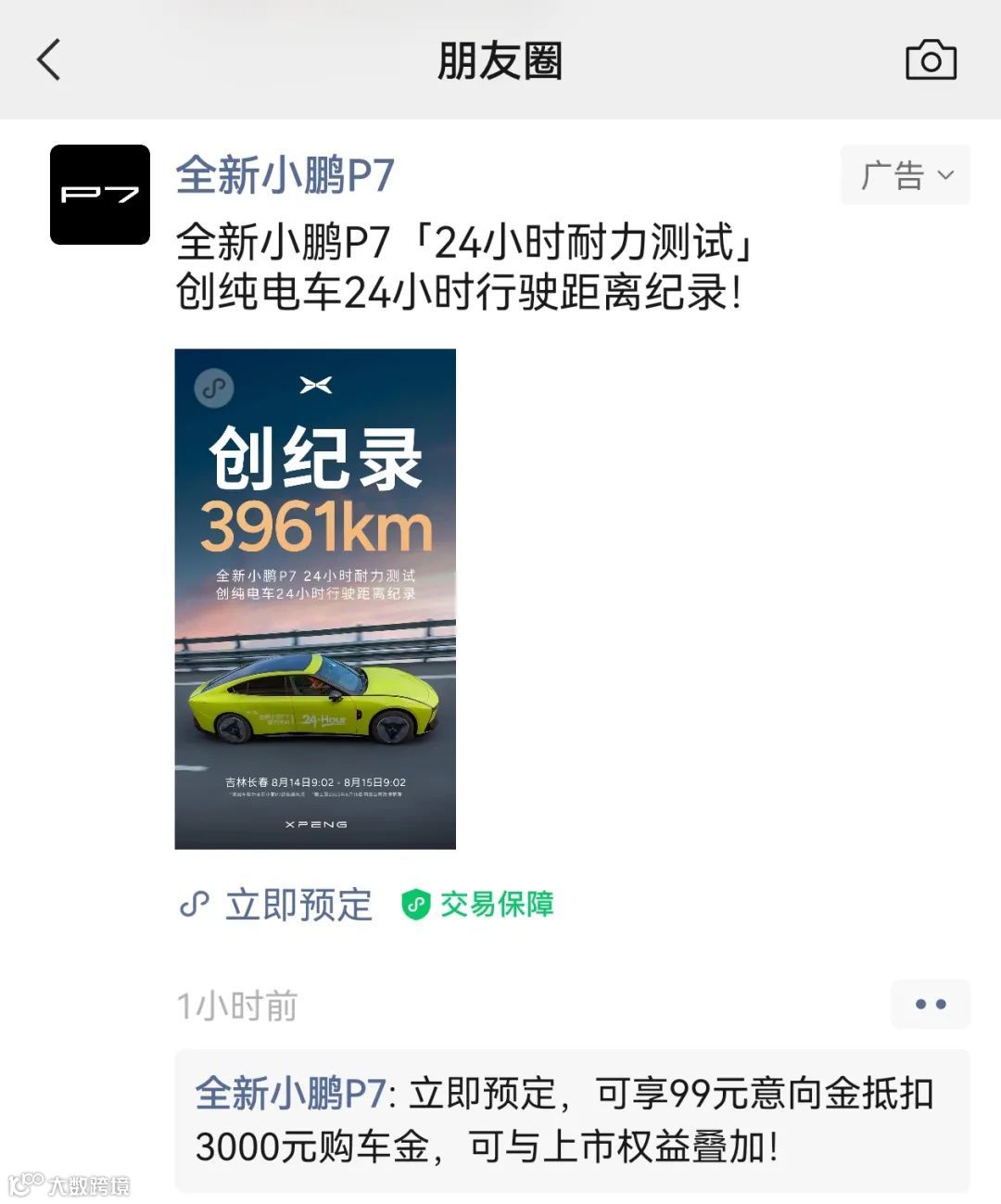Tap the 广告 ad label
The image size is (1001, 1204).
893,174
